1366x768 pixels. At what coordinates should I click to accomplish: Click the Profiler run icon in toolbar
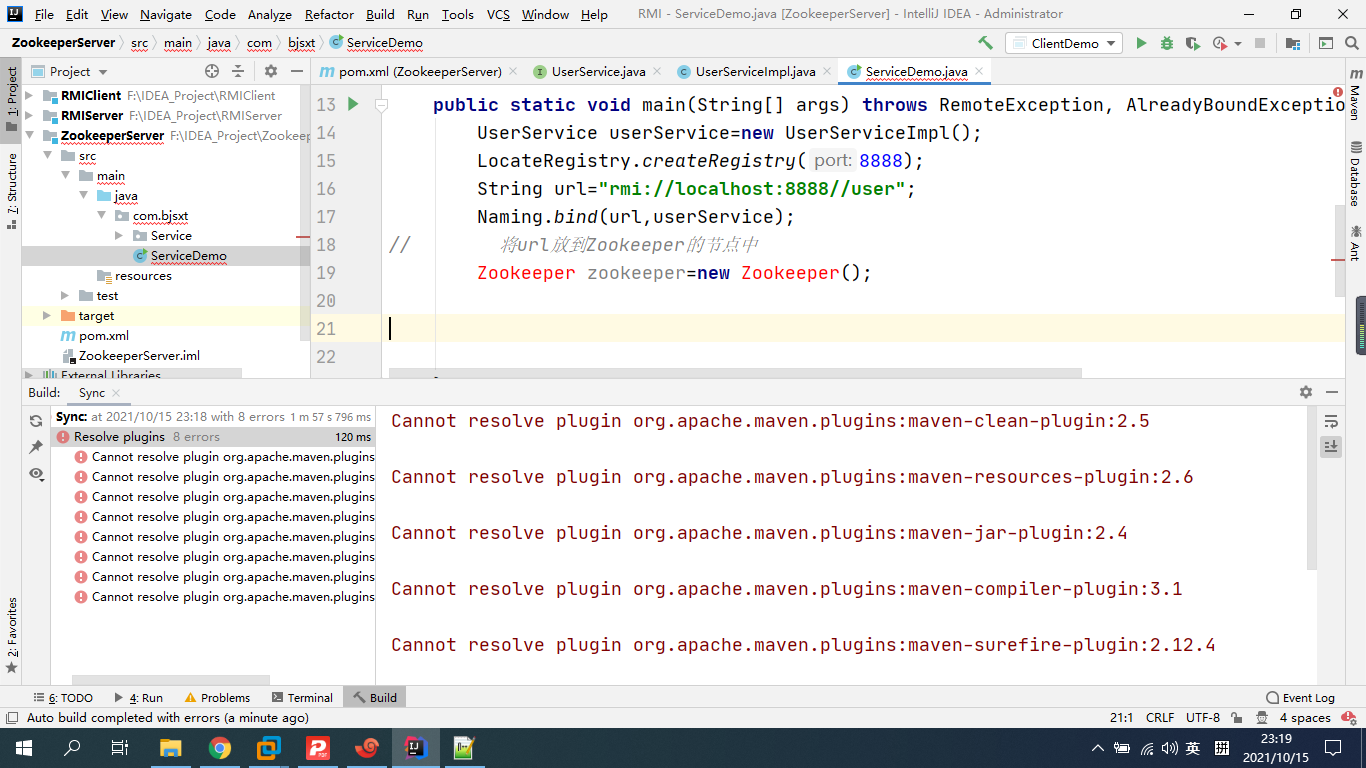1219,43
